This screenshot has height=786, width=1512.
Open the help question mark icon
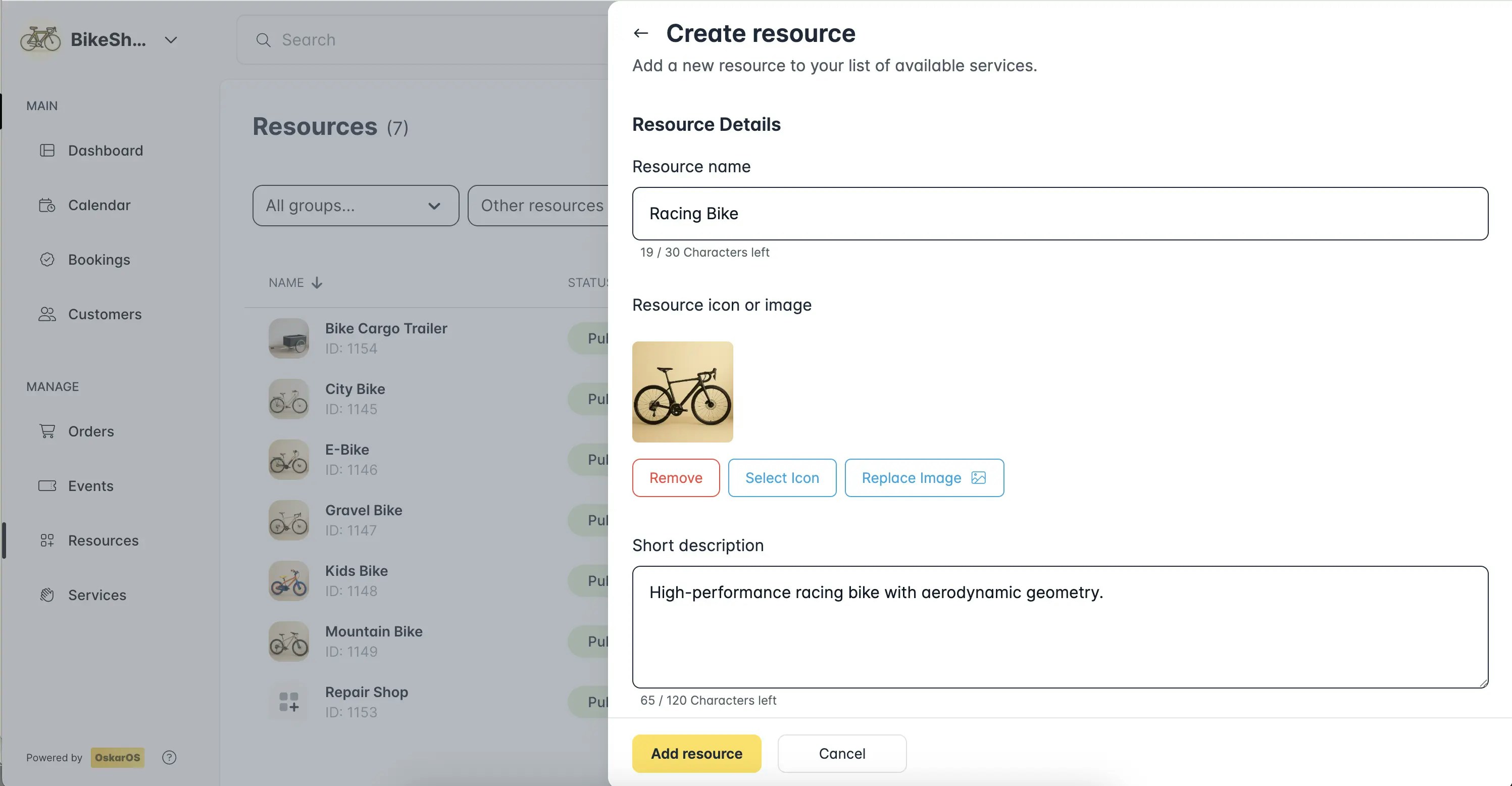[169, 757]
